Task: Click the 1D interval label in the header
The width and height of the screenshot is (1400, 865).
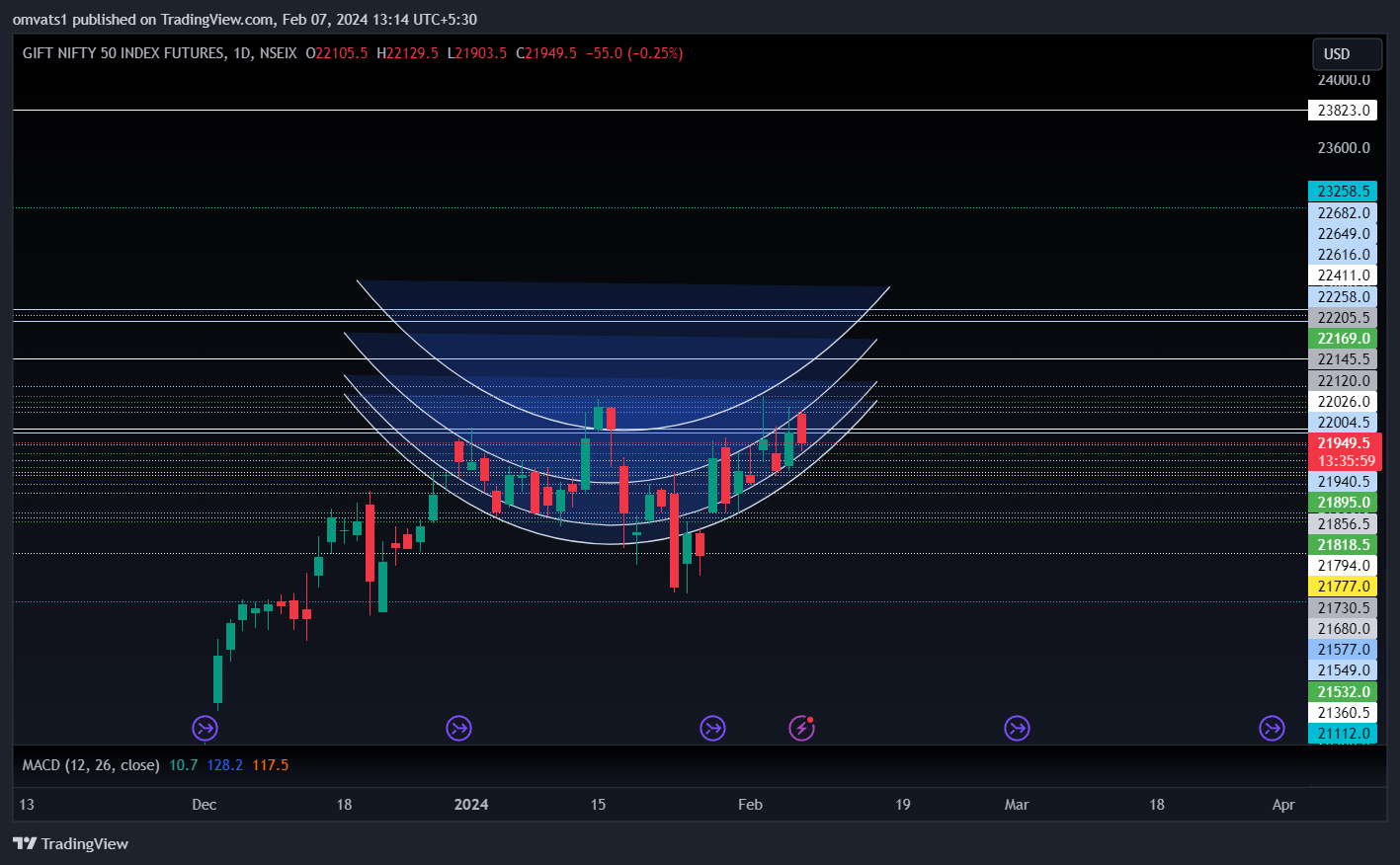Action: pyautogui.click(x=241, y=53)
